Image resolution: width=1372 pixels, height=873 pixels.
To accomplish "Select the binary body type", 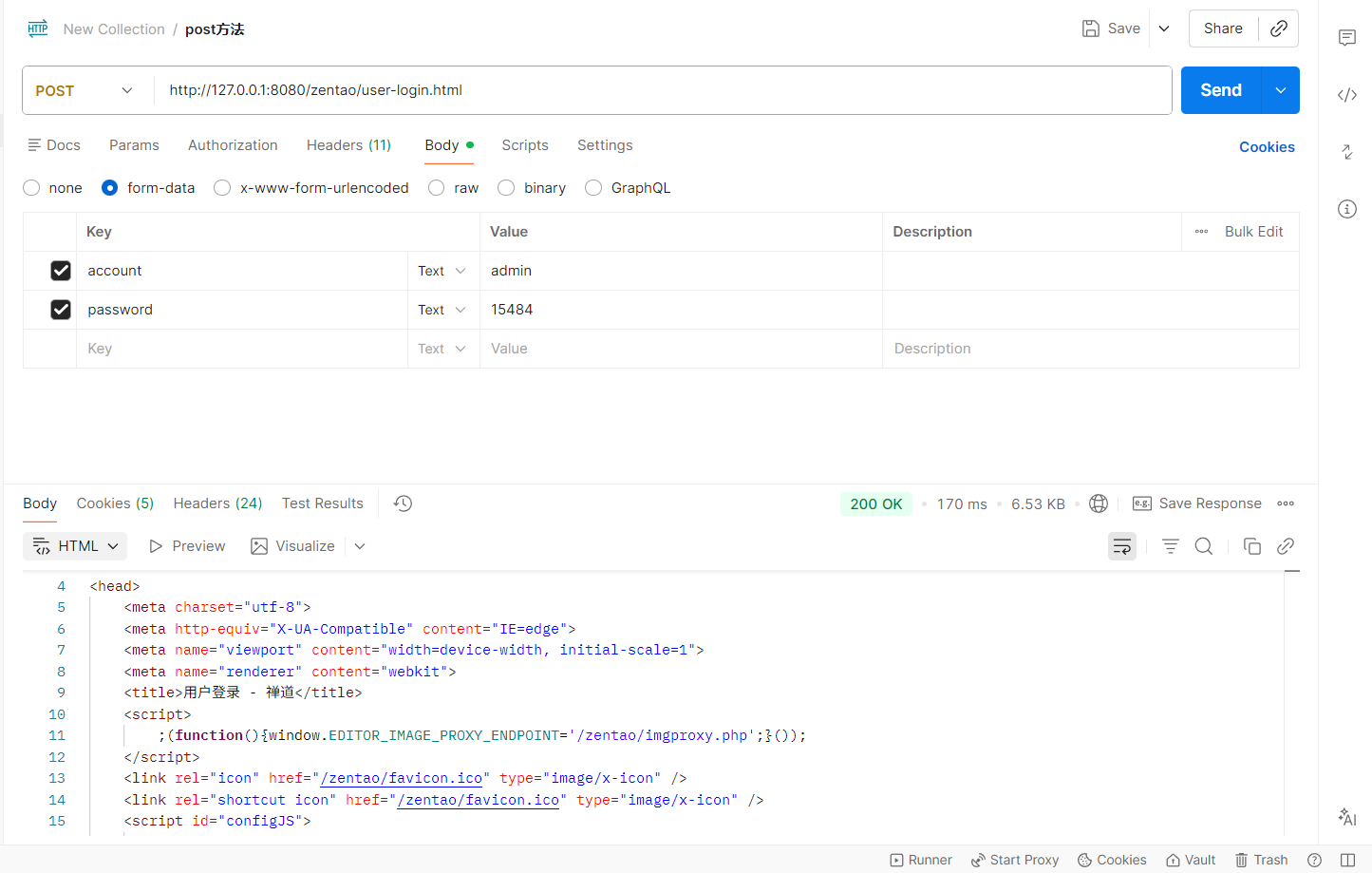I will [506, 188].
